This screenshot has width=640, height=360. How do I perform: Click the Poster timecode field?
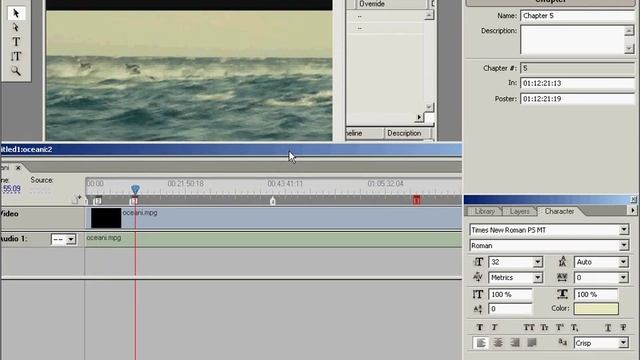click(x=577, y=99)
